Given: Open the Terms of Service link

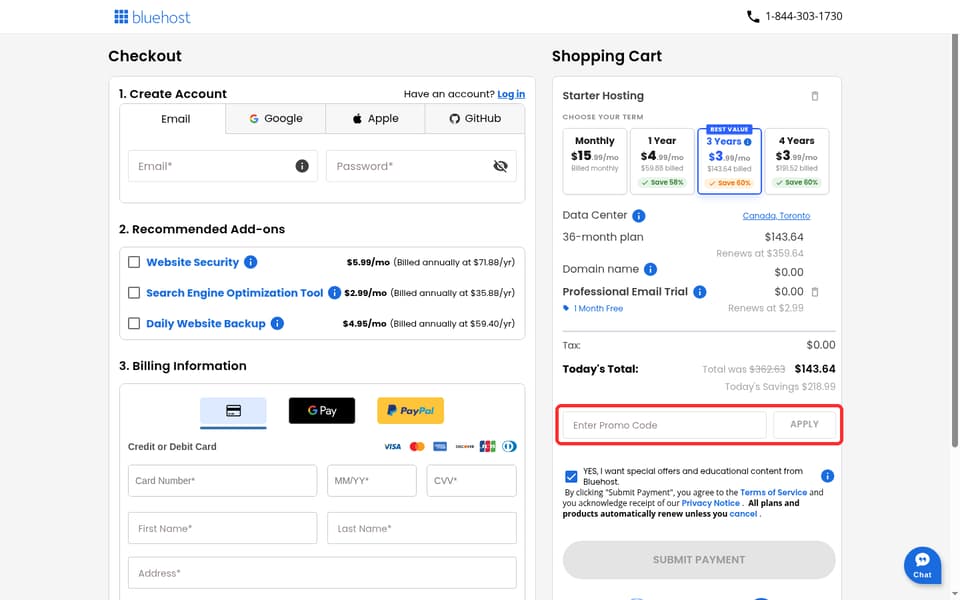Looking at the screenshot, I should (x=773, y=492).
